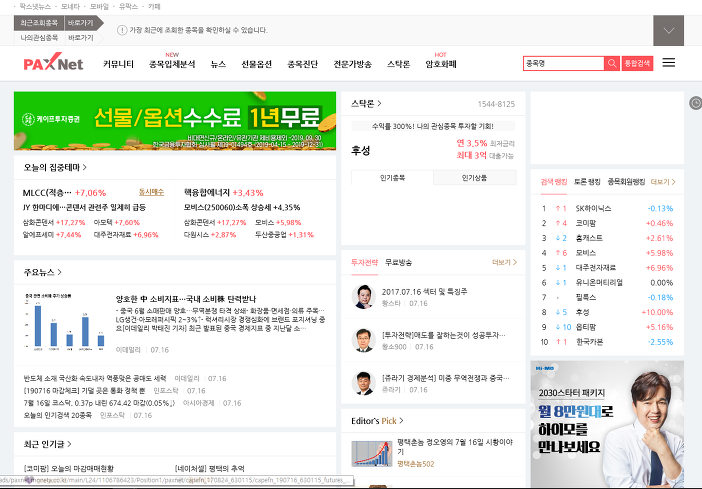This screenshot has height=489, width=702.
Task: Click the 종목명 search input field
Action: pyautogui.click(x=564, y=64)
